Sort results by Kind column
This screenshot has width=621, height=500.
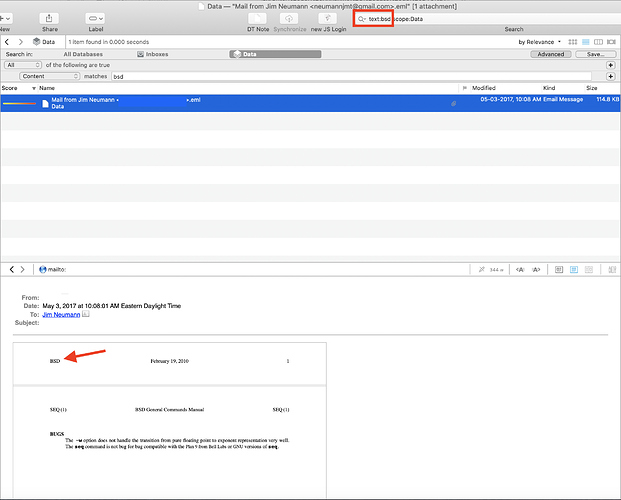[549, 88]
